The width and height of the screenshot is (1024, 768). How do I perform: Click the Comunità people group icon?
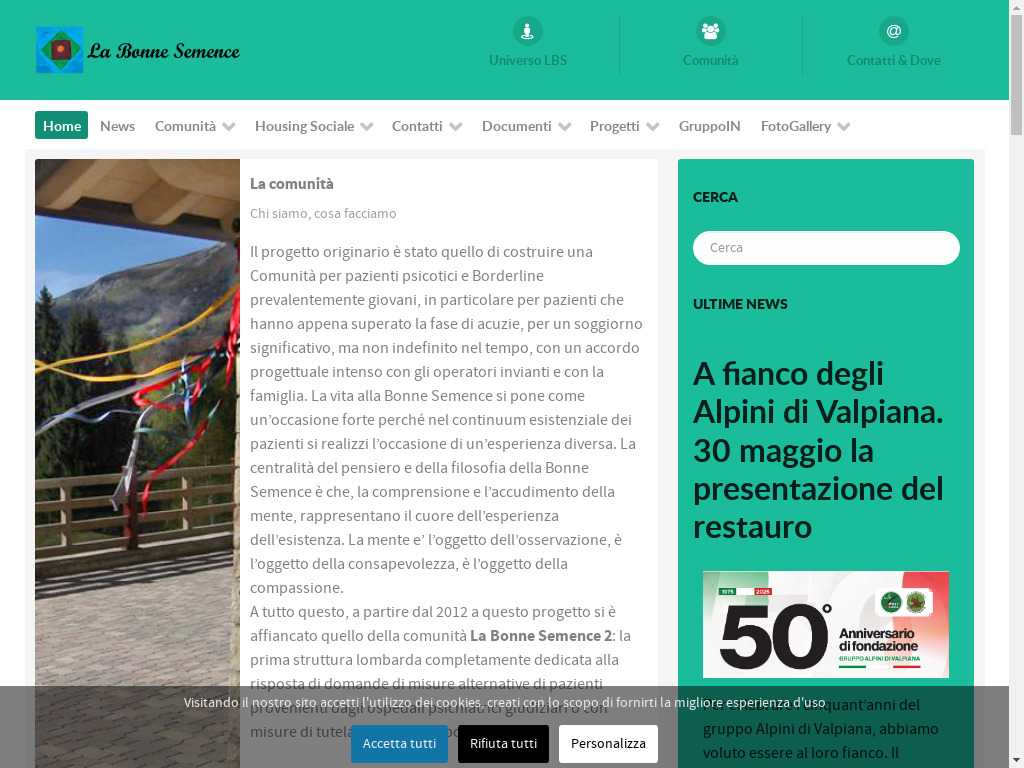(710, 31)
